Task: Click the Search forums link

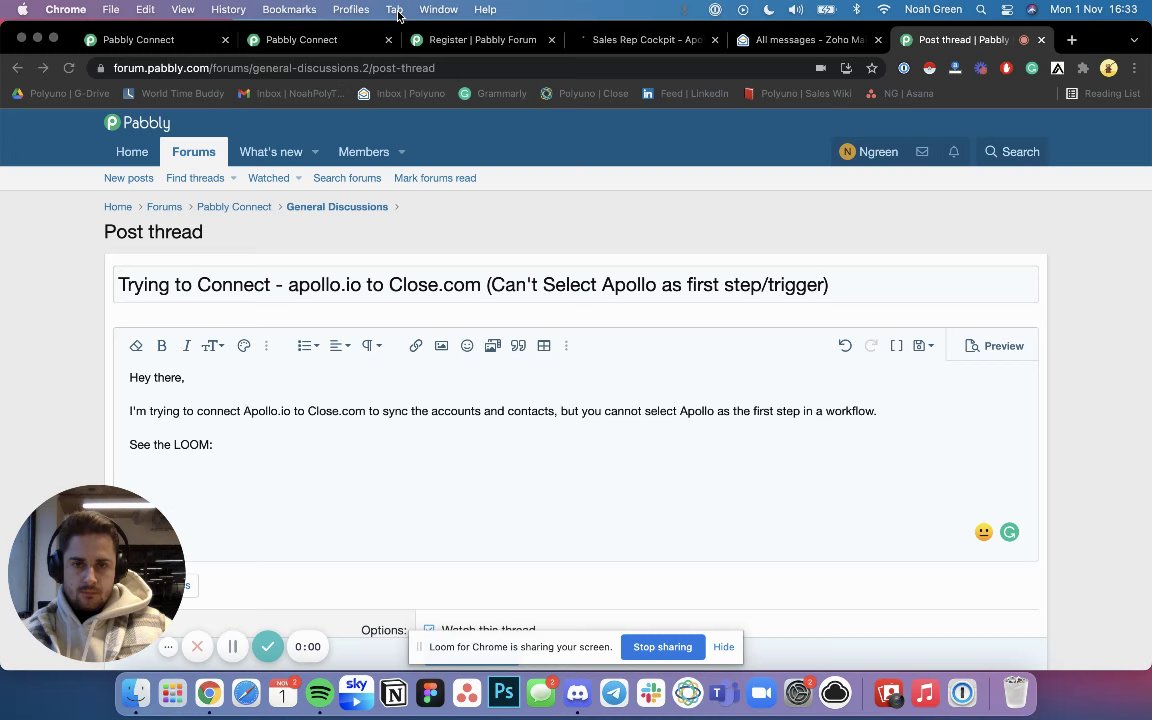Action: pyautogui.click(x=348, y=178)
